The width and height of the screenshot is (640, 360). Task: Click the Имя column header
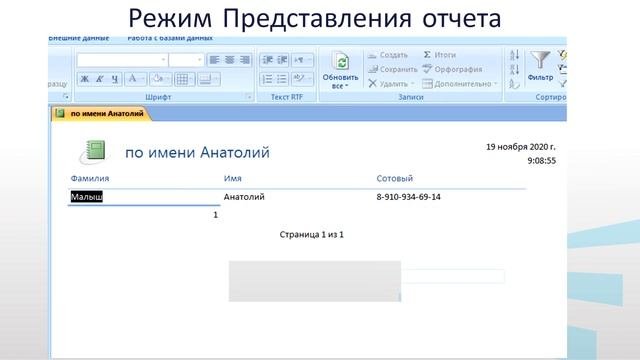pos(233,178)
